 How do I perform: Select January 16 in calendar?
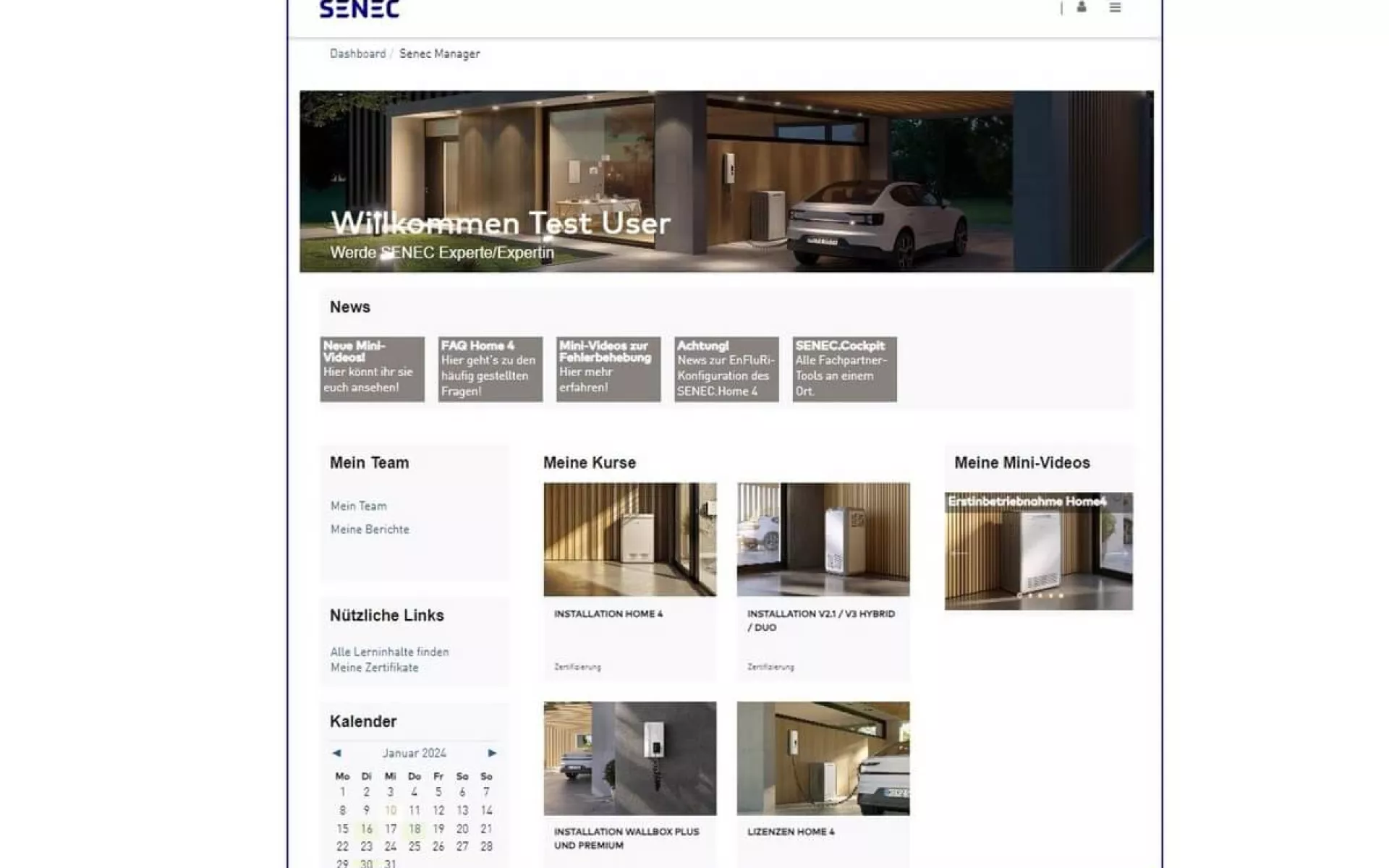click(x=367, y=829)
